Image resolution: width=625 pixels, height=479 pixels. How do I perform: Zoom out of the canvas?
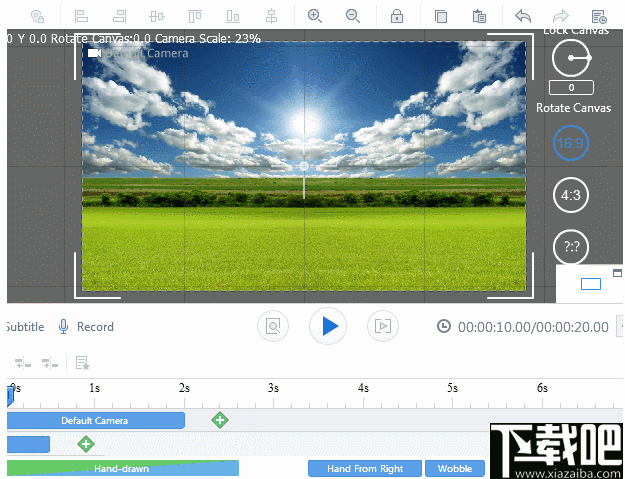[353, 16]
